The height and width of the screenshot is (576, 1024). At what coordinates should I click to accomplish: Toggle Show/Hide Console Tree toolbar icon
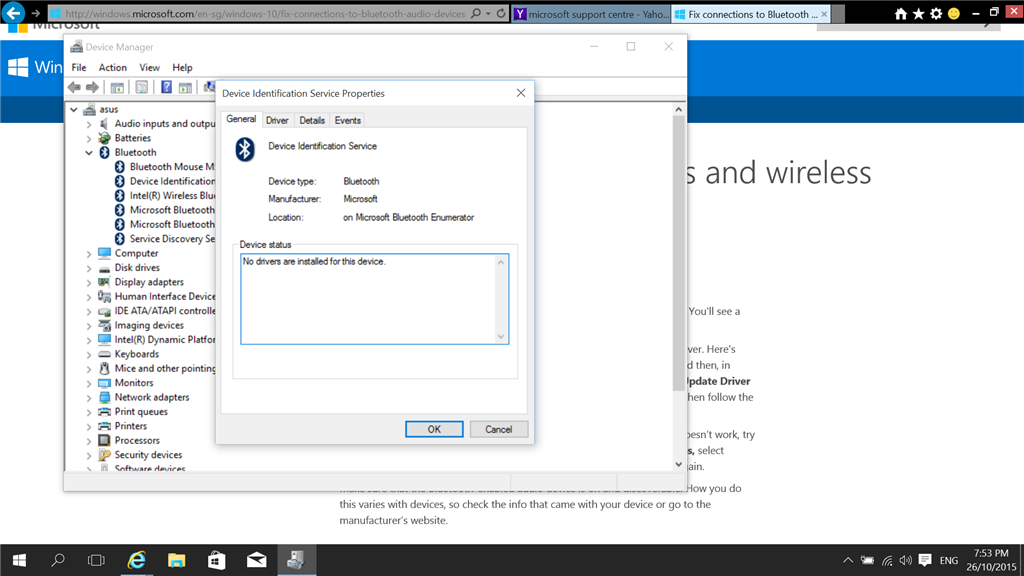(117, 88)
